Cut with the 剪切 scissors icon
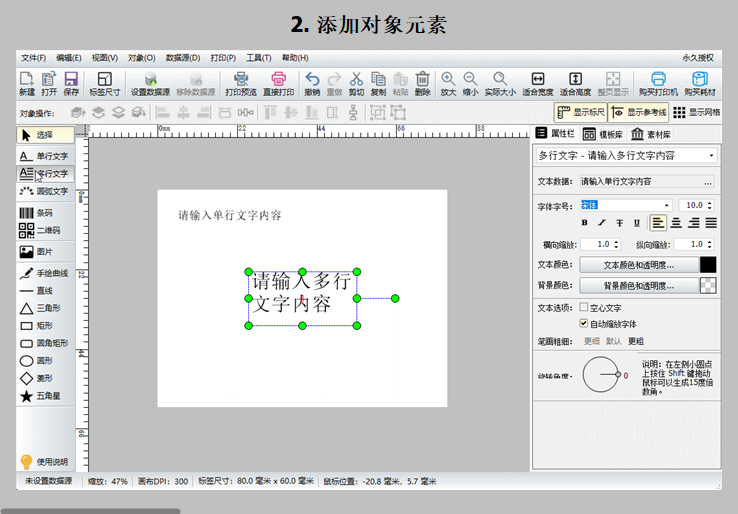Screen dimensions: 738x514 356,83
